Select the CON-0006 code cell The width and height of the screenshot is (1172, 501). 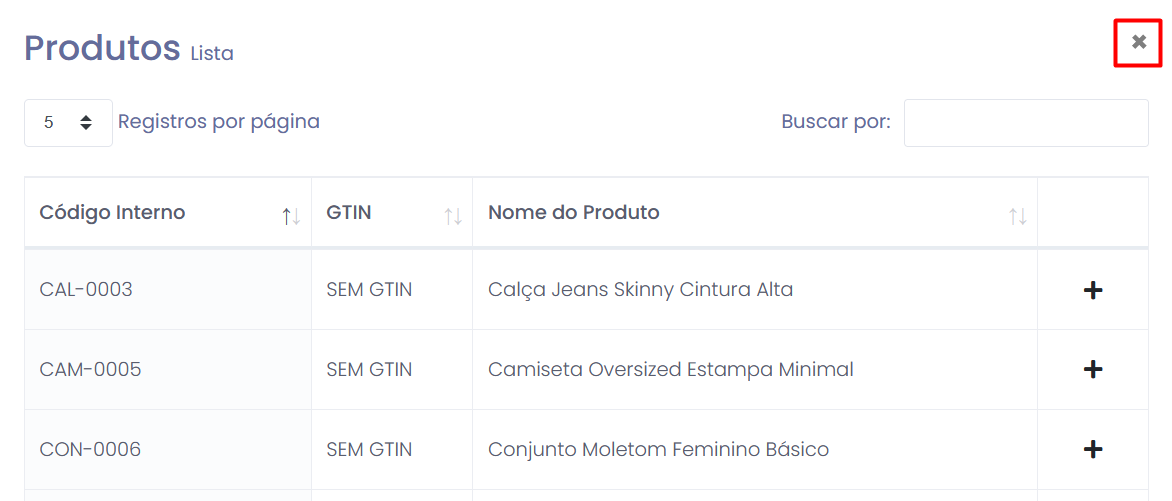[90, 450]
